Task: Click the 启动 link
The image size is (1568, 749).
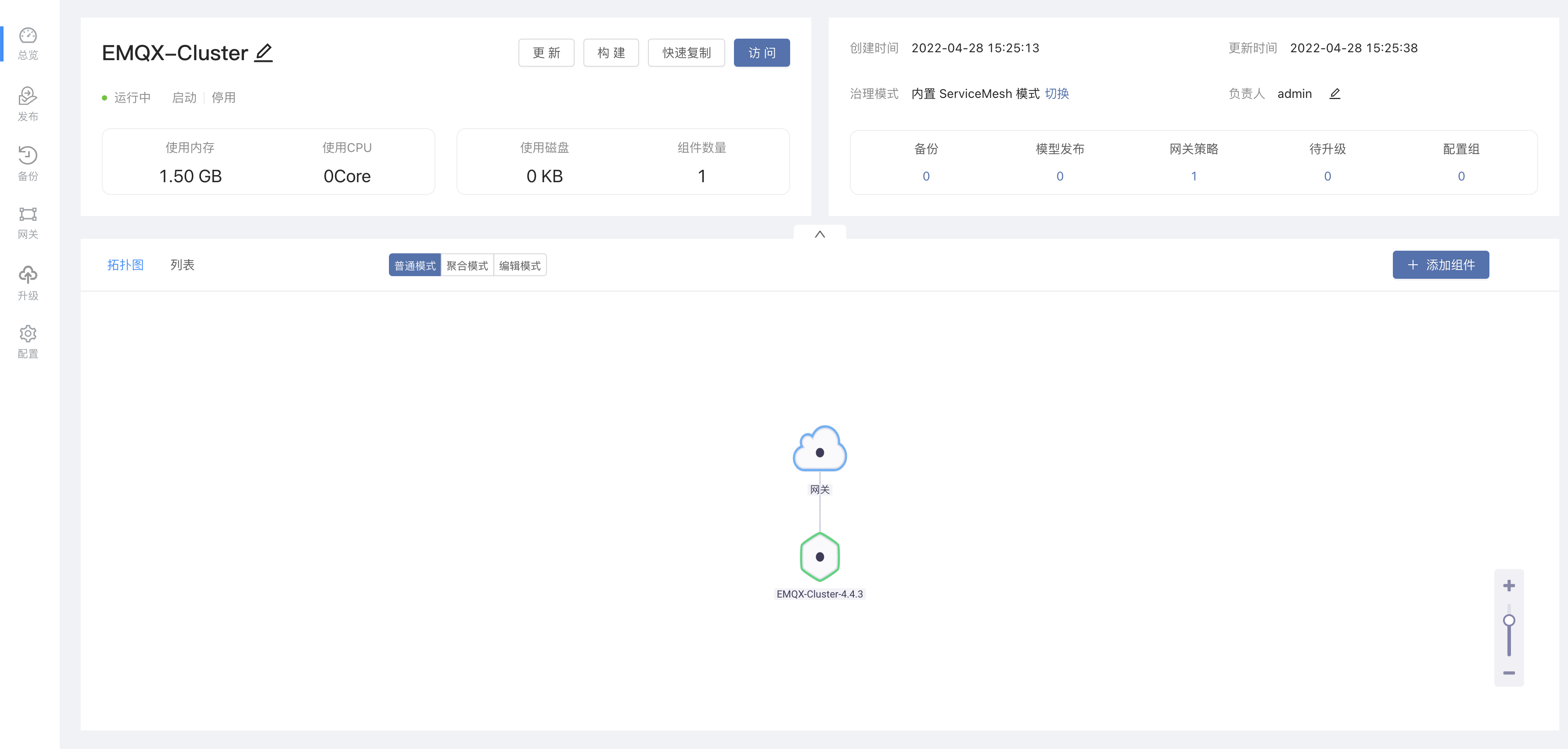Action: 184,97
